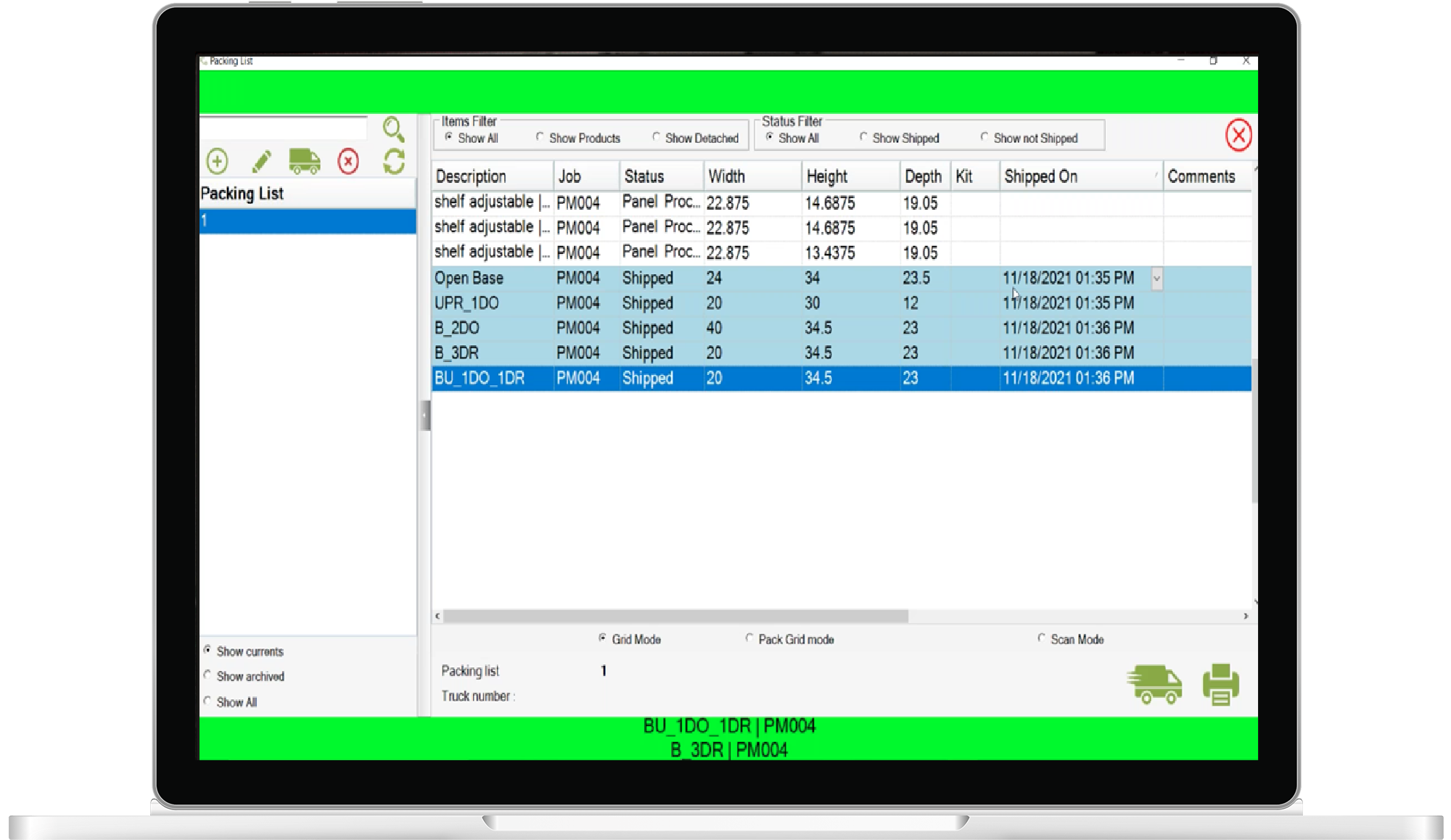Select Show archived radio option
Viewport: 1451px width, 840px height.
(x=208, y=675)
